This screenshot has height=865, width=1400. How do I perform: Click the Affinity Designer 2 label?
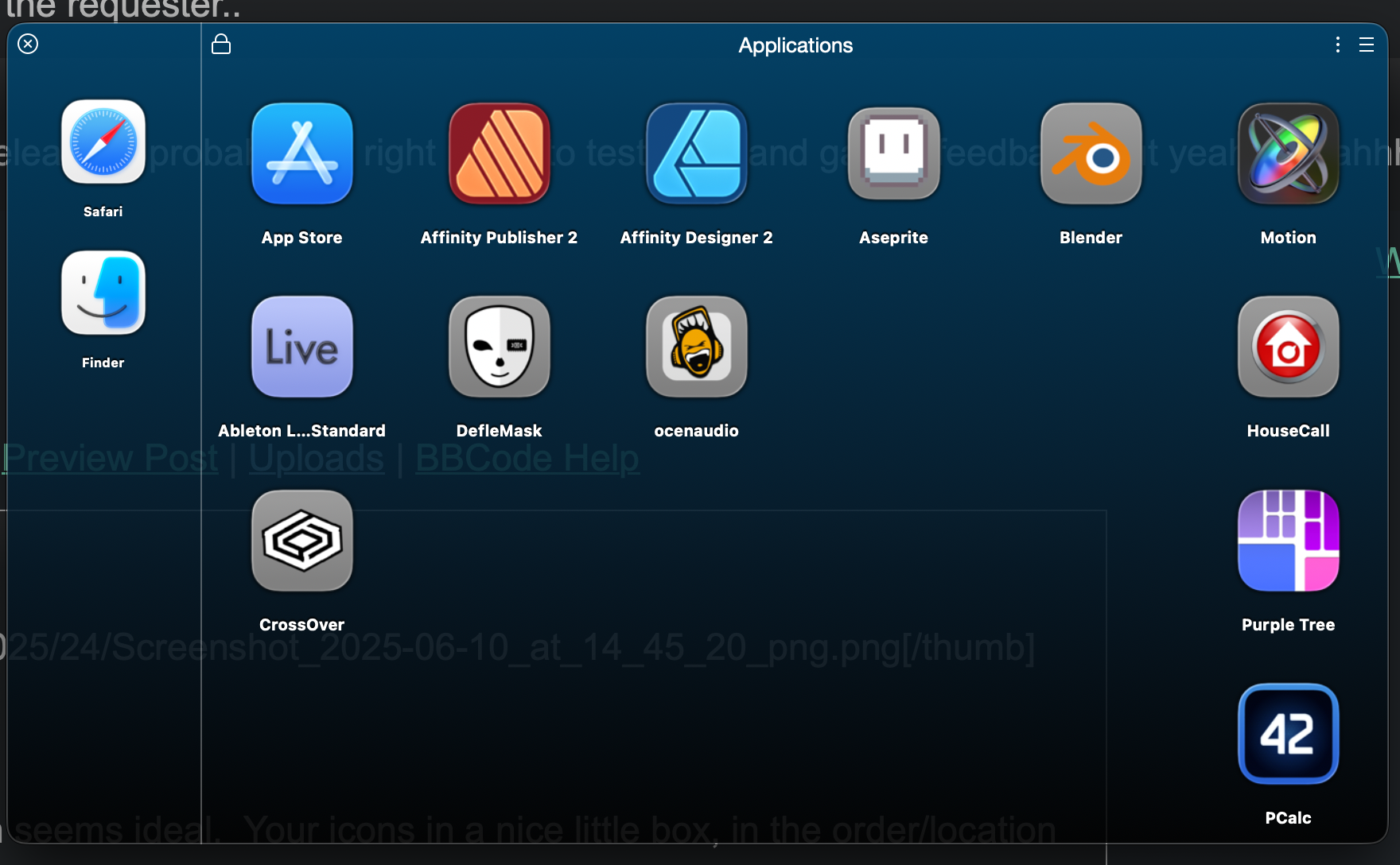697,238
